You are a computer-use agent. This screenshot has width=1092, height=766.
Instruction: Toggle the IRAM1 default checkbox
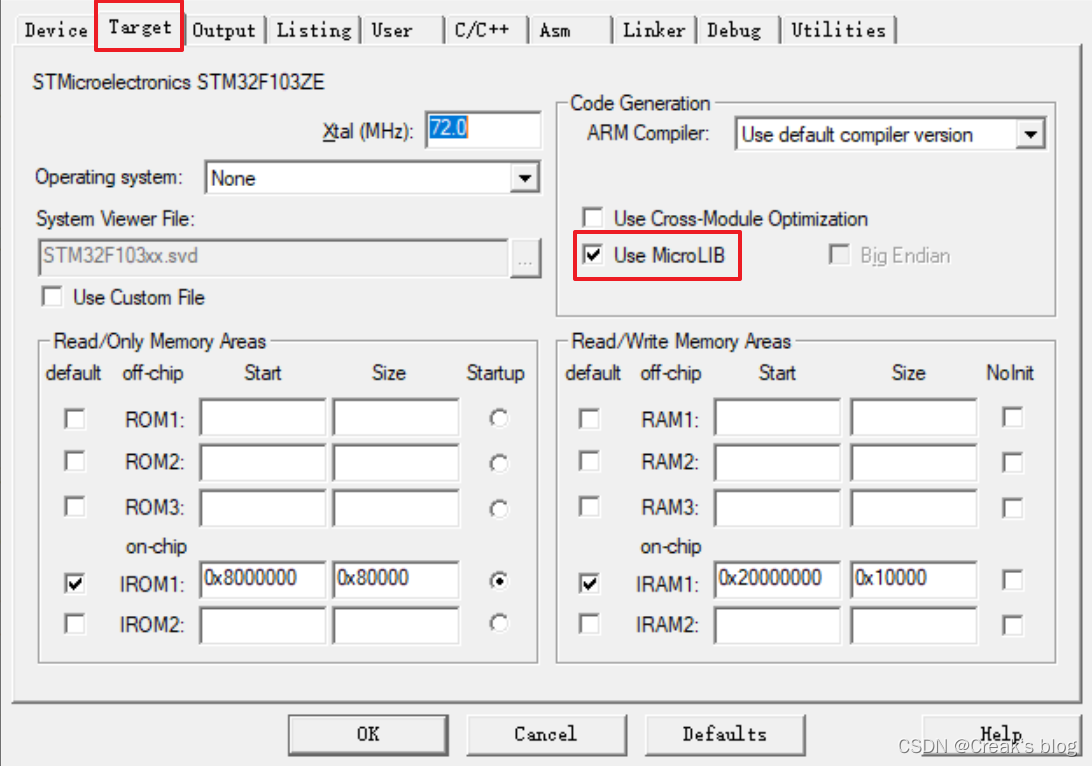(589, 583)
